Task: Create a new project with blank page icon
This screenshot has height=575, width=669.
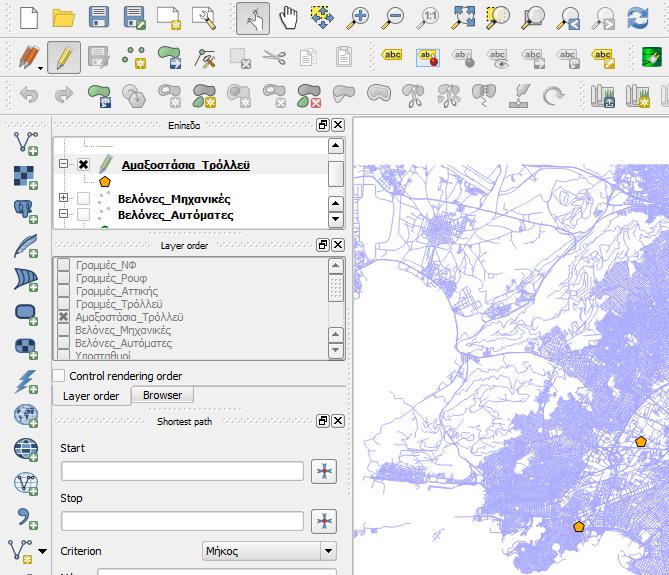Action: click(x=29, y=18)
